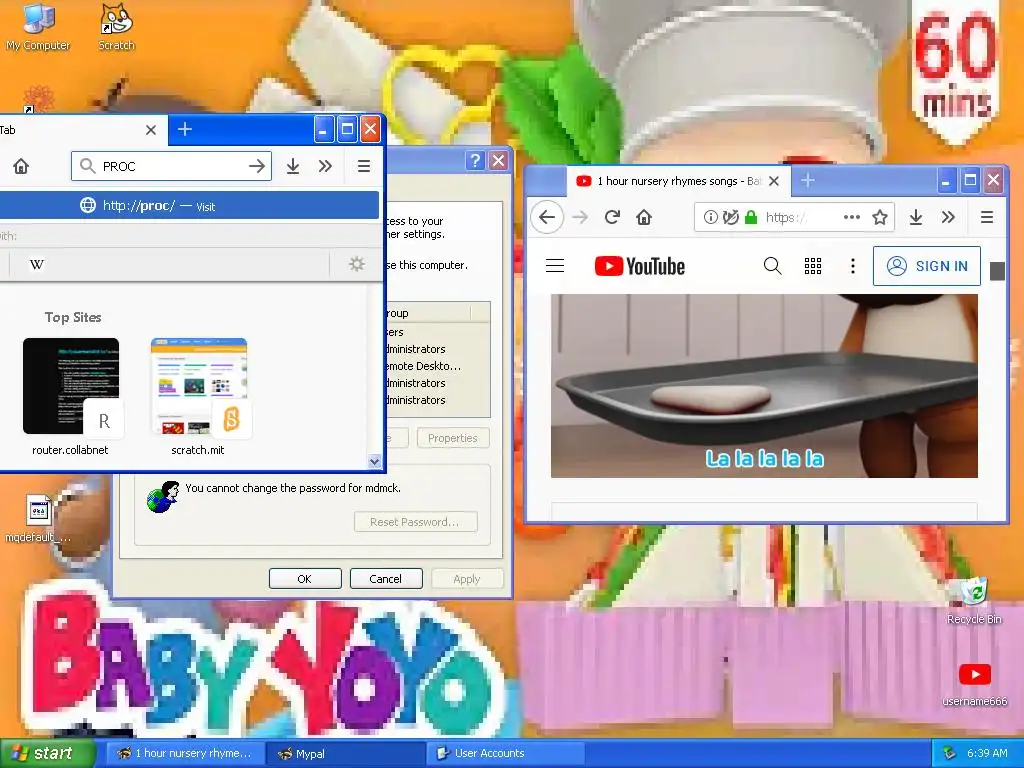The image size is (1024, 768).
Task: Open the Scratch desktop shortcut
Action: (116, 26)
